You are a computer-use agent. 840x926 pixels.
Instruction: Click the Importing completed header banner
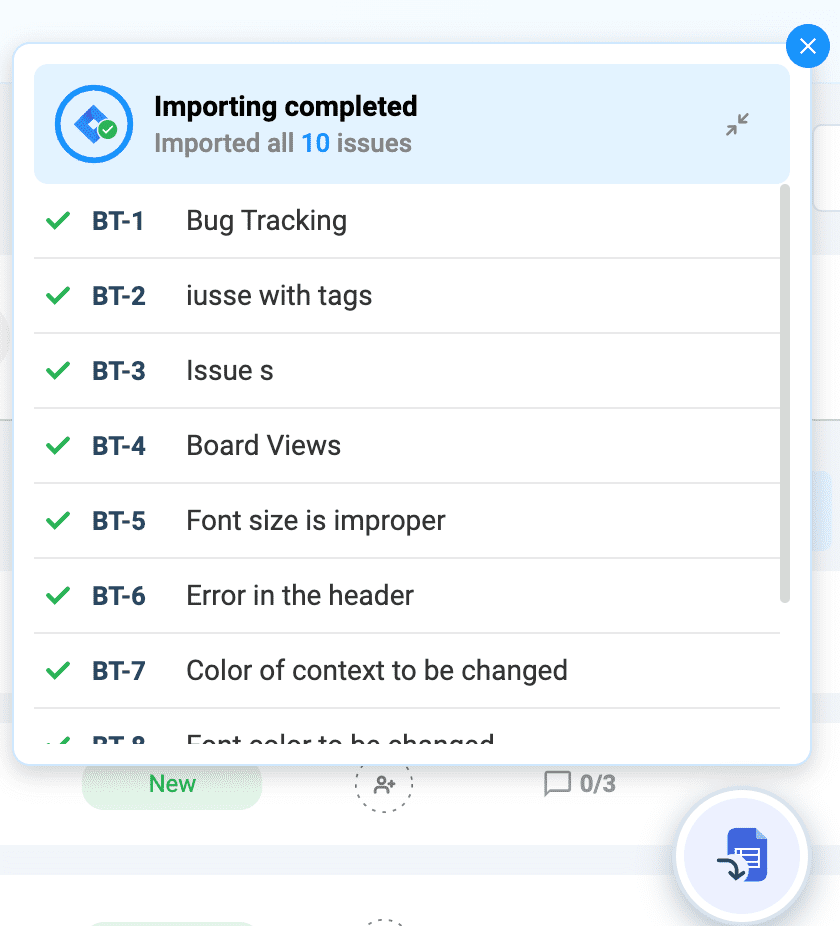(412, 124)
